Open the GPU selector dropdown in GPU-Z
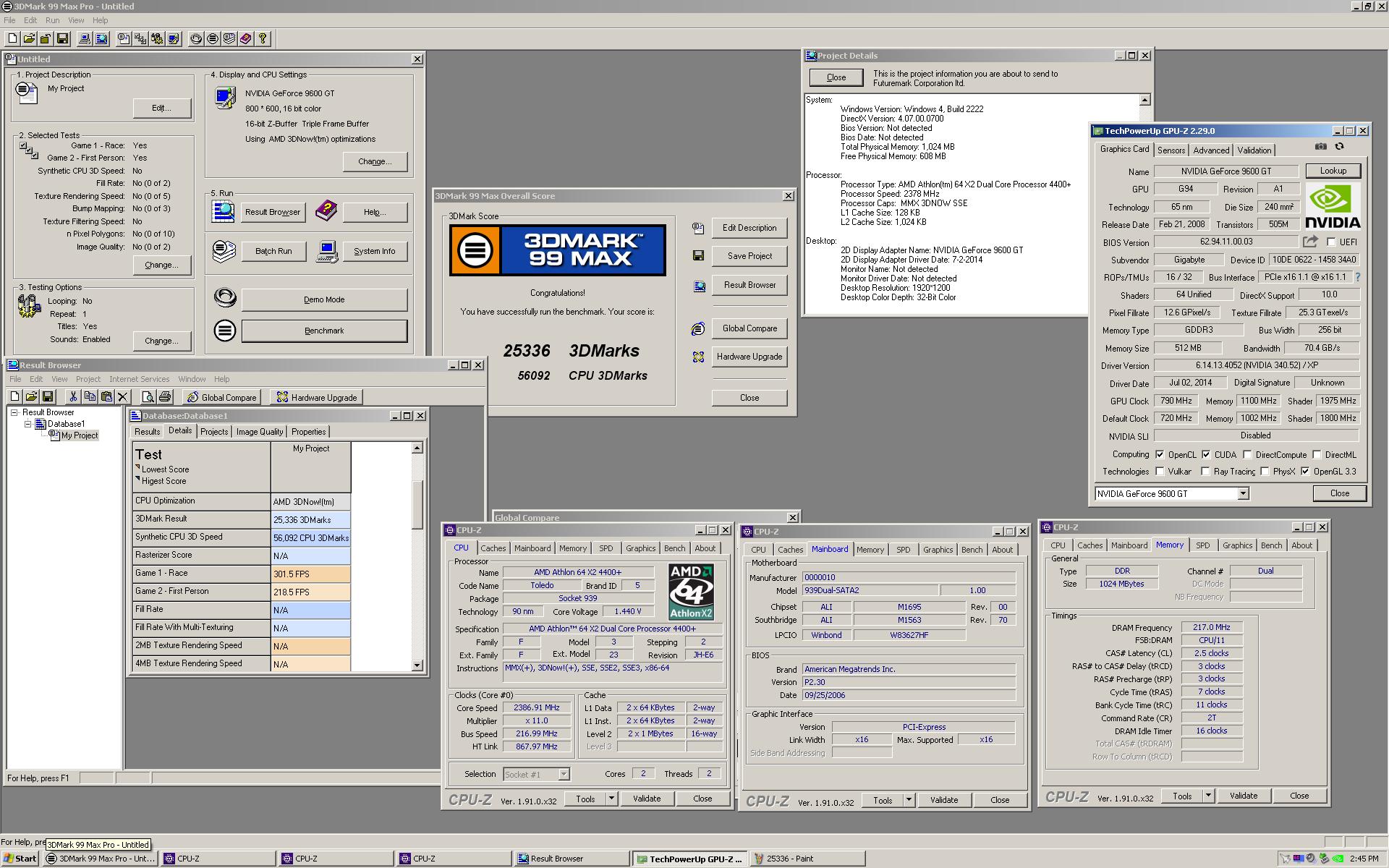This screenshot has width=1389, height=868. [x=1243, y=494]
